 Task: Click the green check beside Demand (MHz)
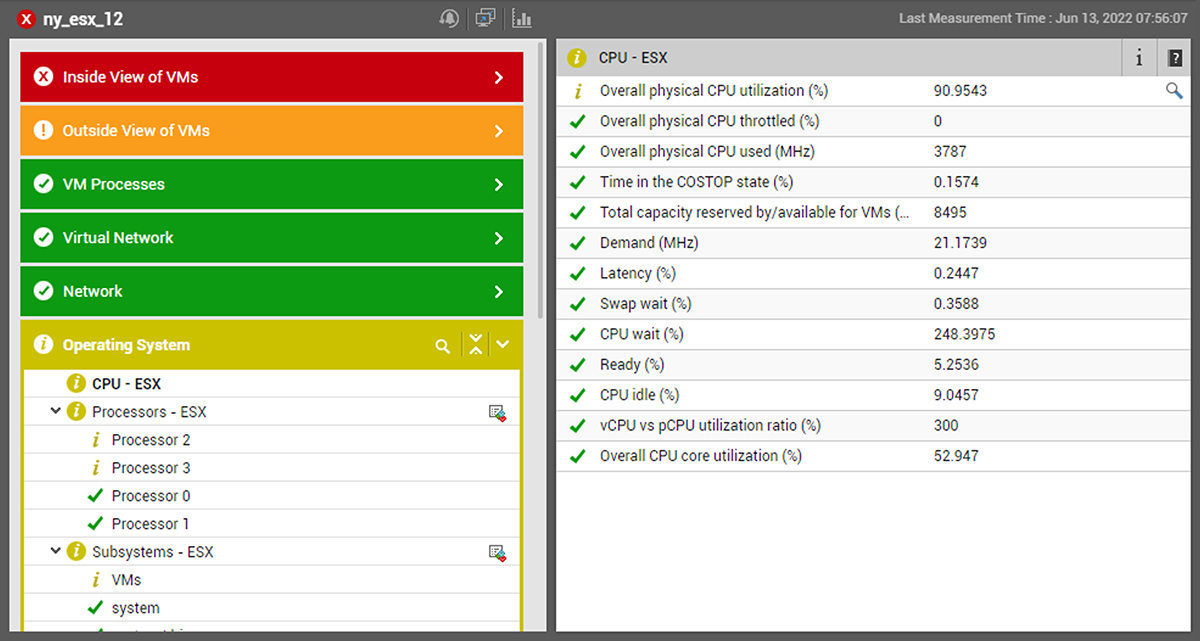coord(577,243)
